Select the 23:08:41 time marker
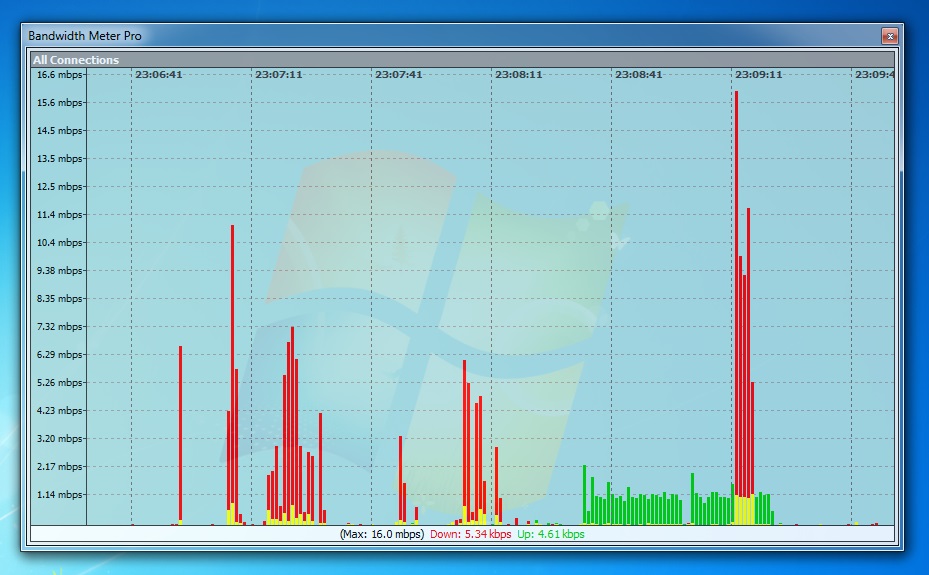This screenshot has width=929, height=575. coord(639,75)
